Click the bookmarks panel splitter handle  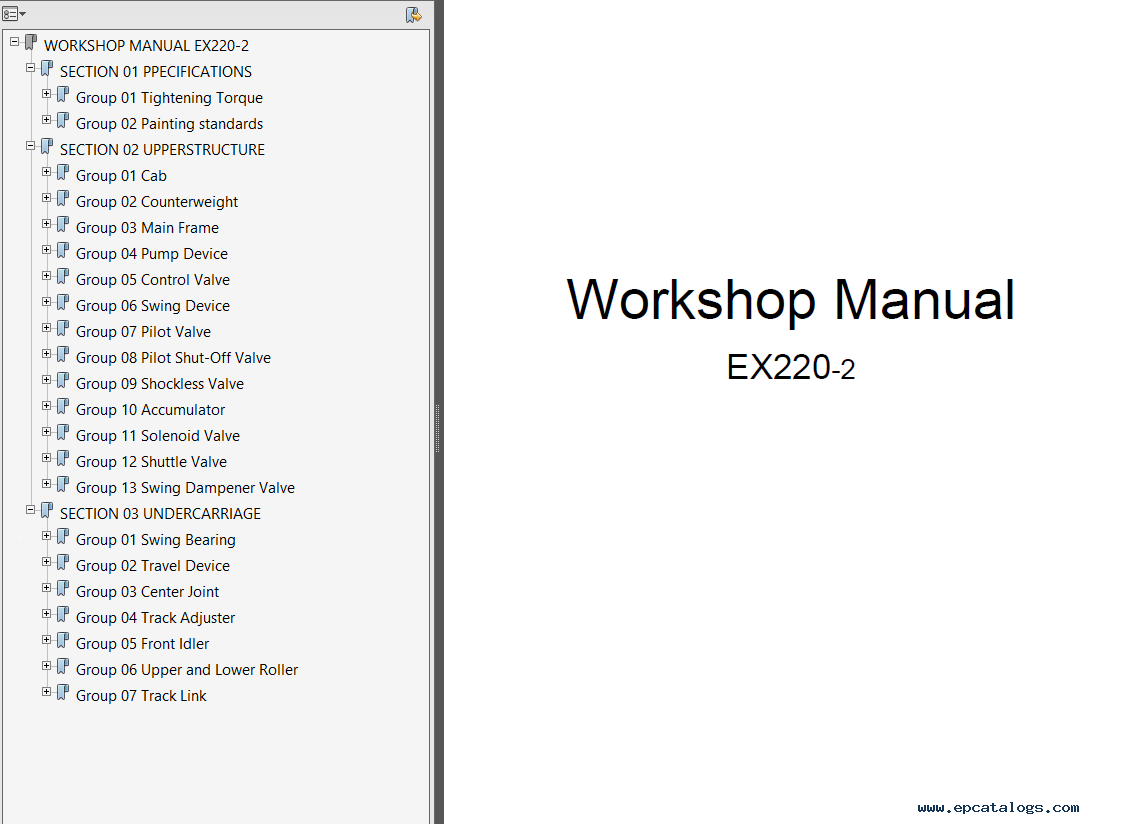pyautogui.click(x=437, y=428)
